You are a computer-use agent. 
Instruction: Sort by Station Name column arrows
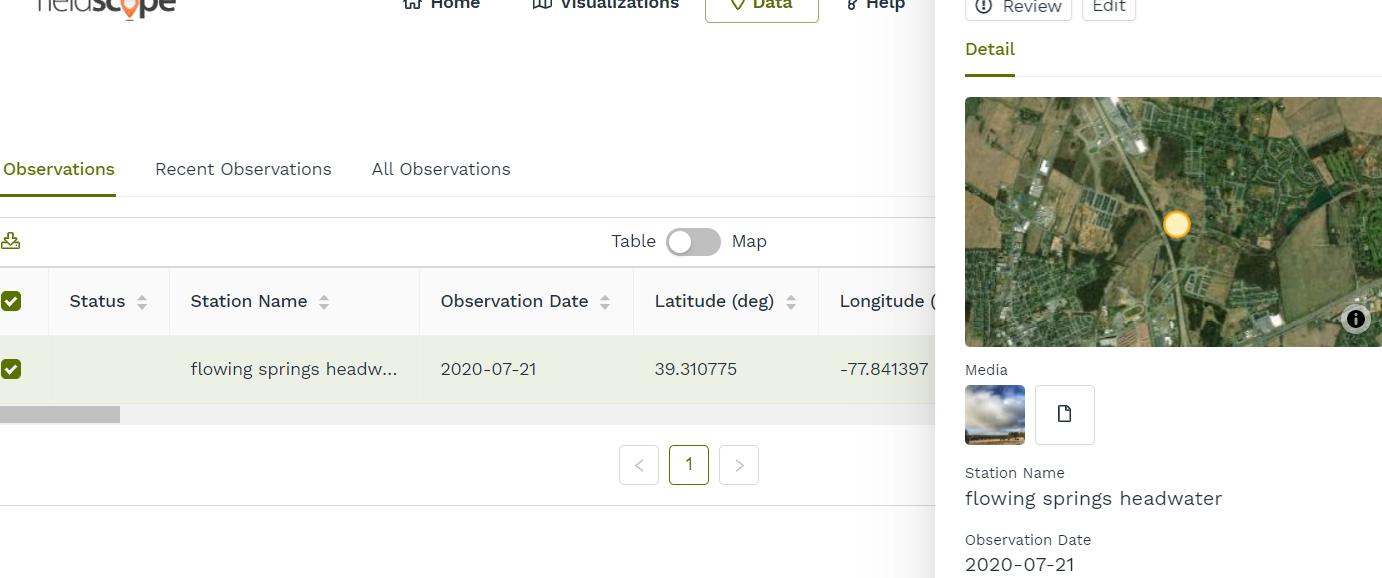324,302
